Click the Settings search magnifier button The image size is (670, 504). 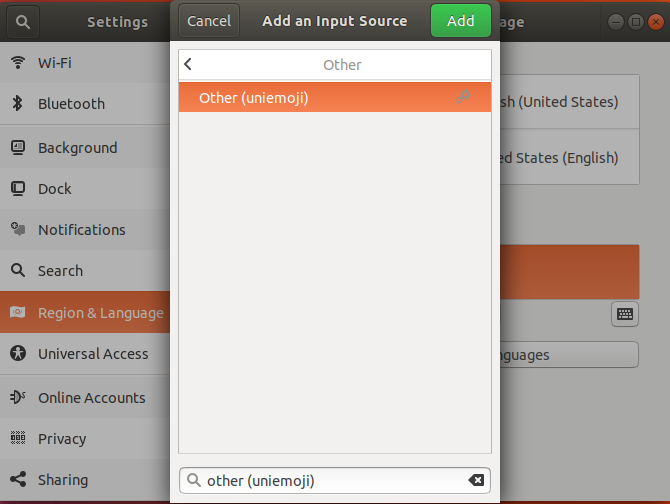tap(24, 21)
